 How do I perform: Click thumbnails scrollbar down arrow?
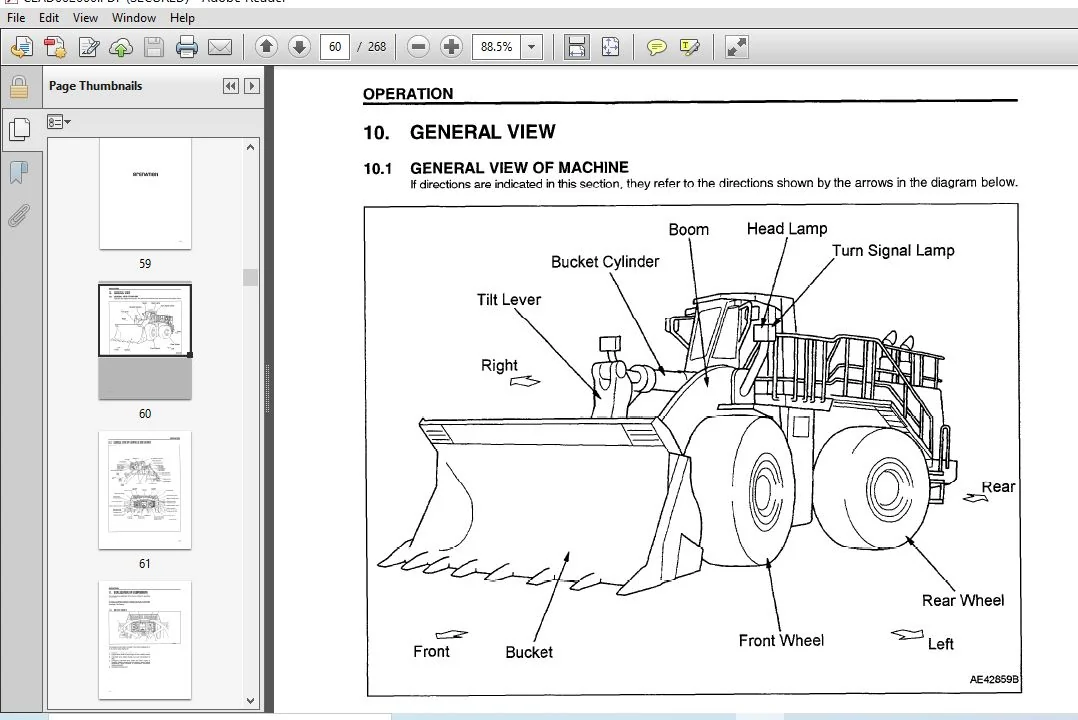pos(250,701)
